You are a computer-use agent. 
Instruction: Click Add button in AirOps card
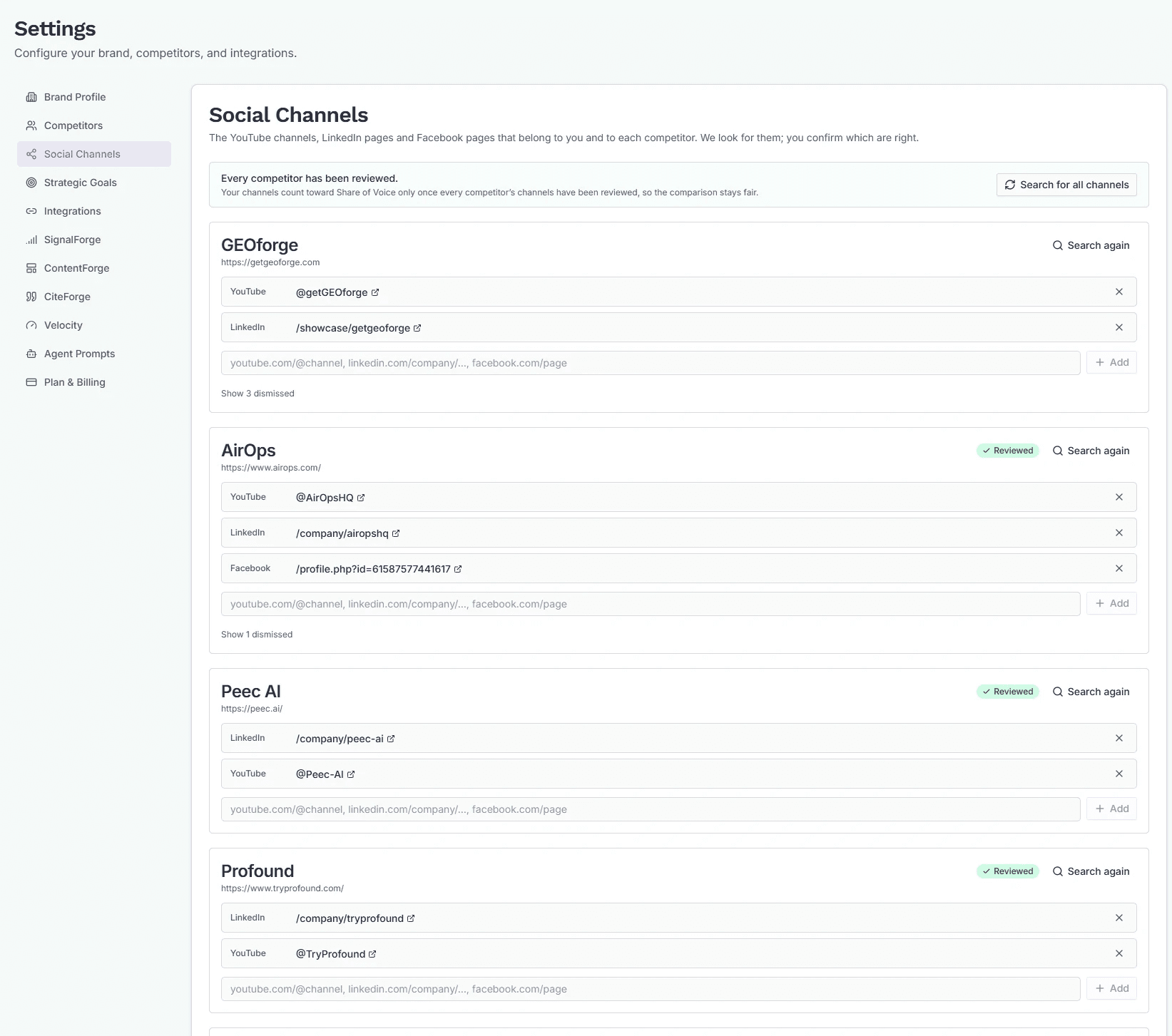pyautogui.click(x=1111, y=603)
